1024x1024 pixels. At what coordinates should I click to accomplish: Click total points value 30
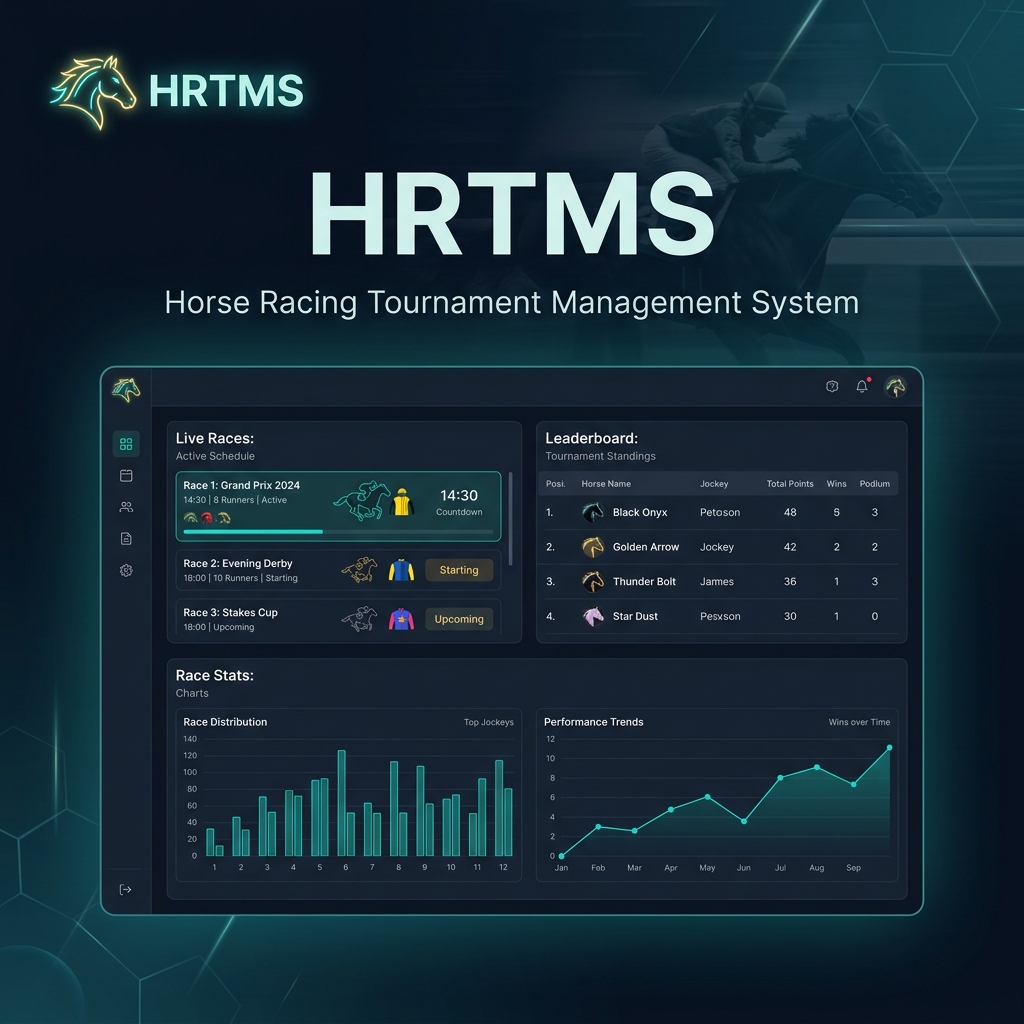coord(790,616)
